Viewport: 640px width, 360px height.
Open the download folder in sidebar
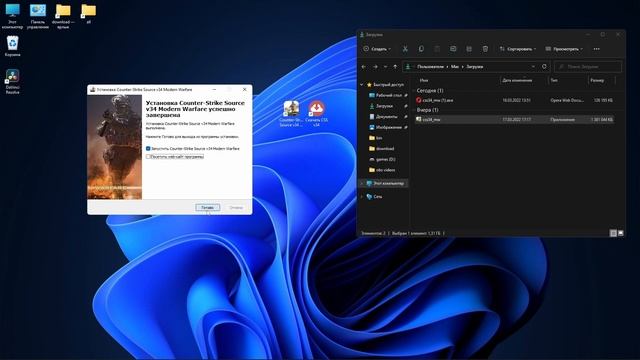381,149
